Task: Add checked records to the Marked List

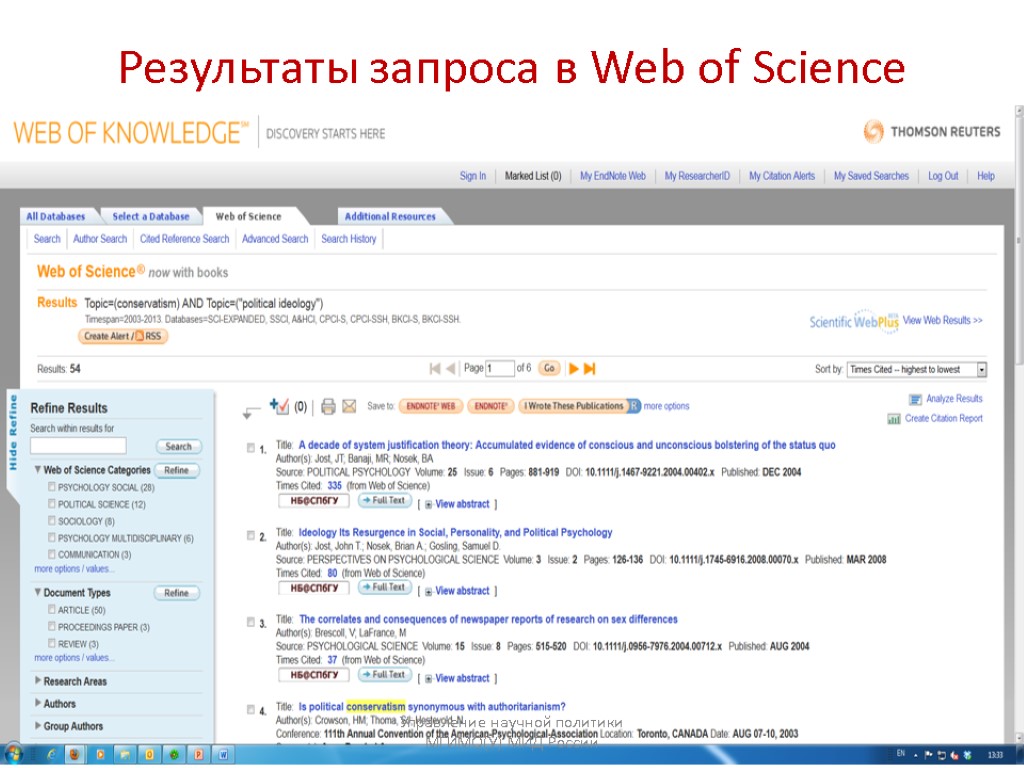Action: pos(279,406)
